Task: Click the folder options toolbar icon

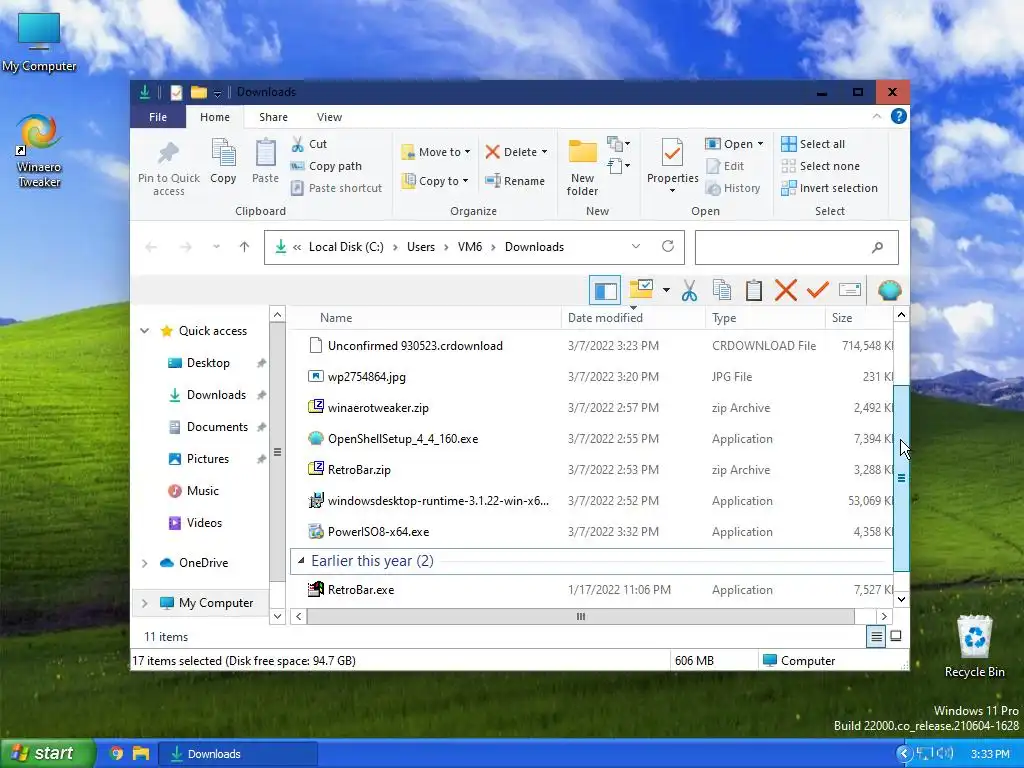Action: (x=641, y=289)
